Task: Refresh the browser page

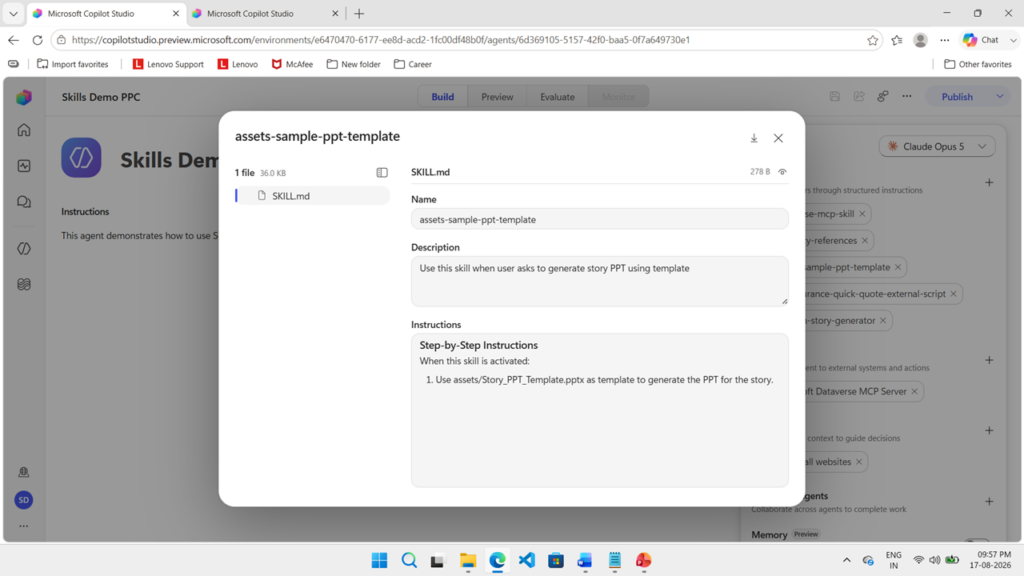Action: coord(37,40)
